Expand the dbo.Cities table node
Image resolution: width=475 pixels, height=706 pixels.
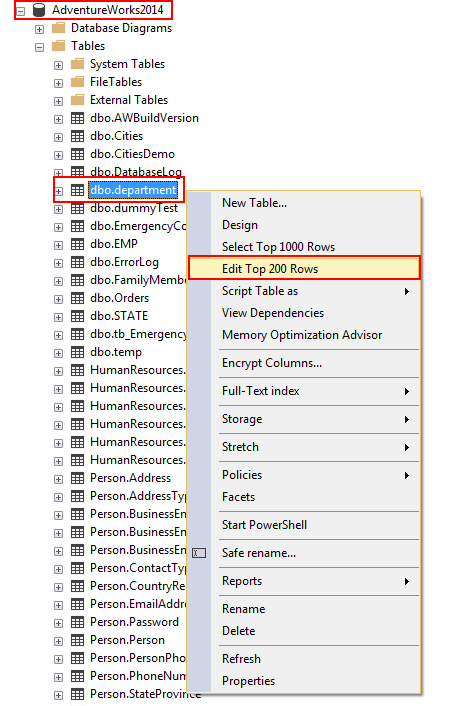click(x=59, y=137)
